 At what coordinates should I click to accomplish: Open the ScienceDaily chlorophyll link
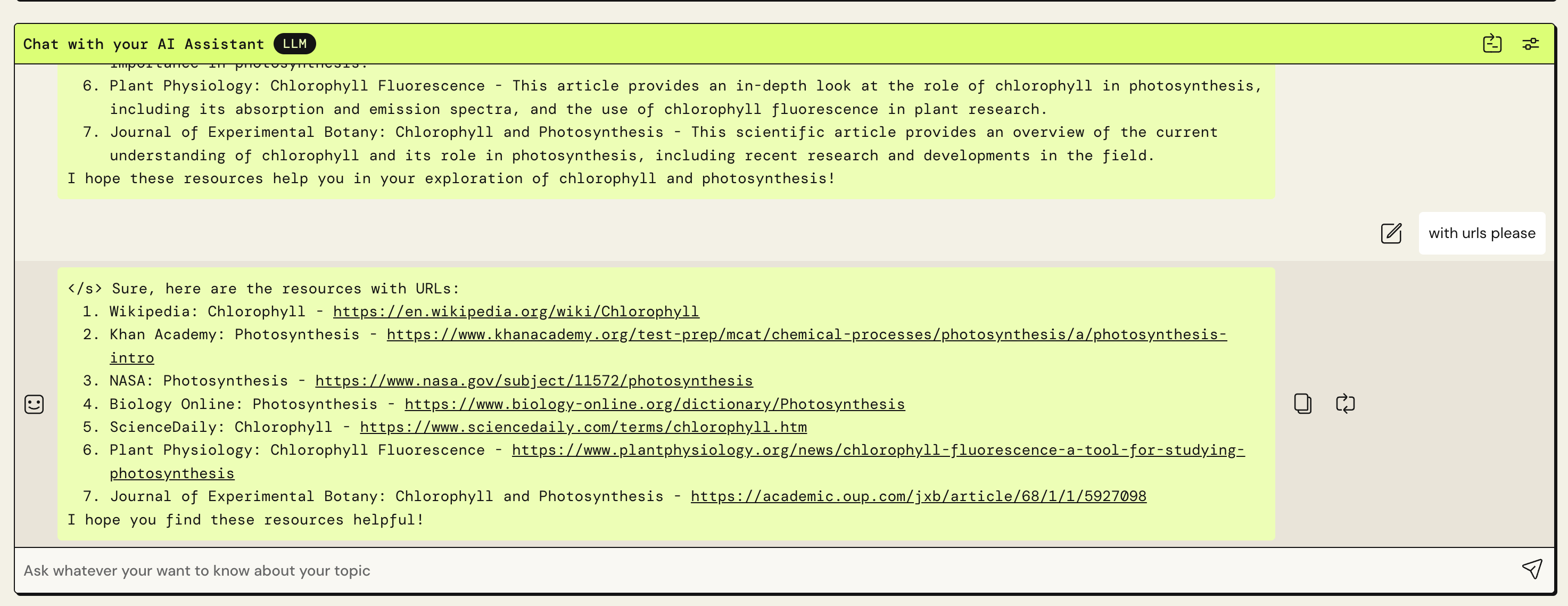tap(583, 427)
